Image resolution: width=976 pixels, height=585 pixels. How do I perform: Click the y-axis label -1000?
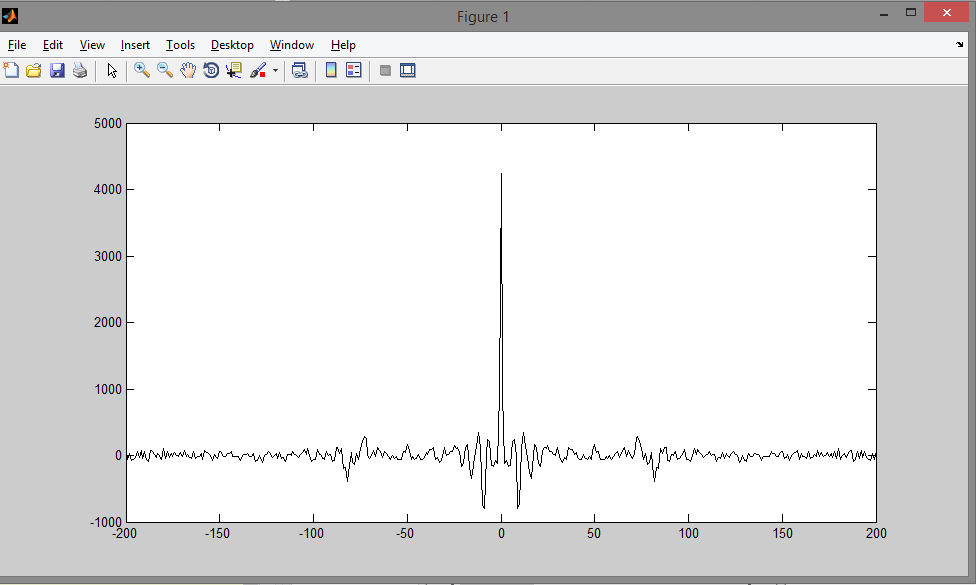tap(106, 522)
